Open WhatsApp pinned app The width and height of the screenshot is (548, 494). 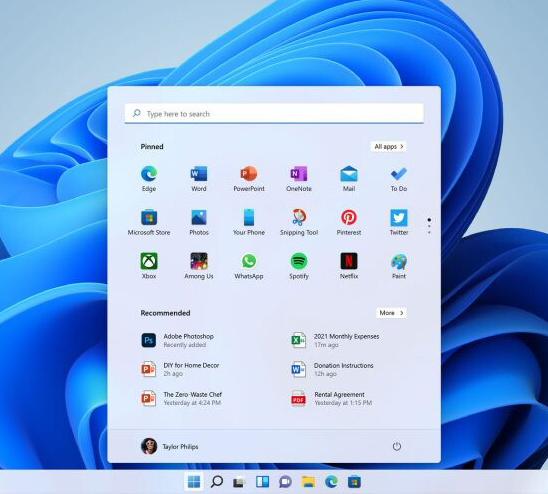coord(249,266)
